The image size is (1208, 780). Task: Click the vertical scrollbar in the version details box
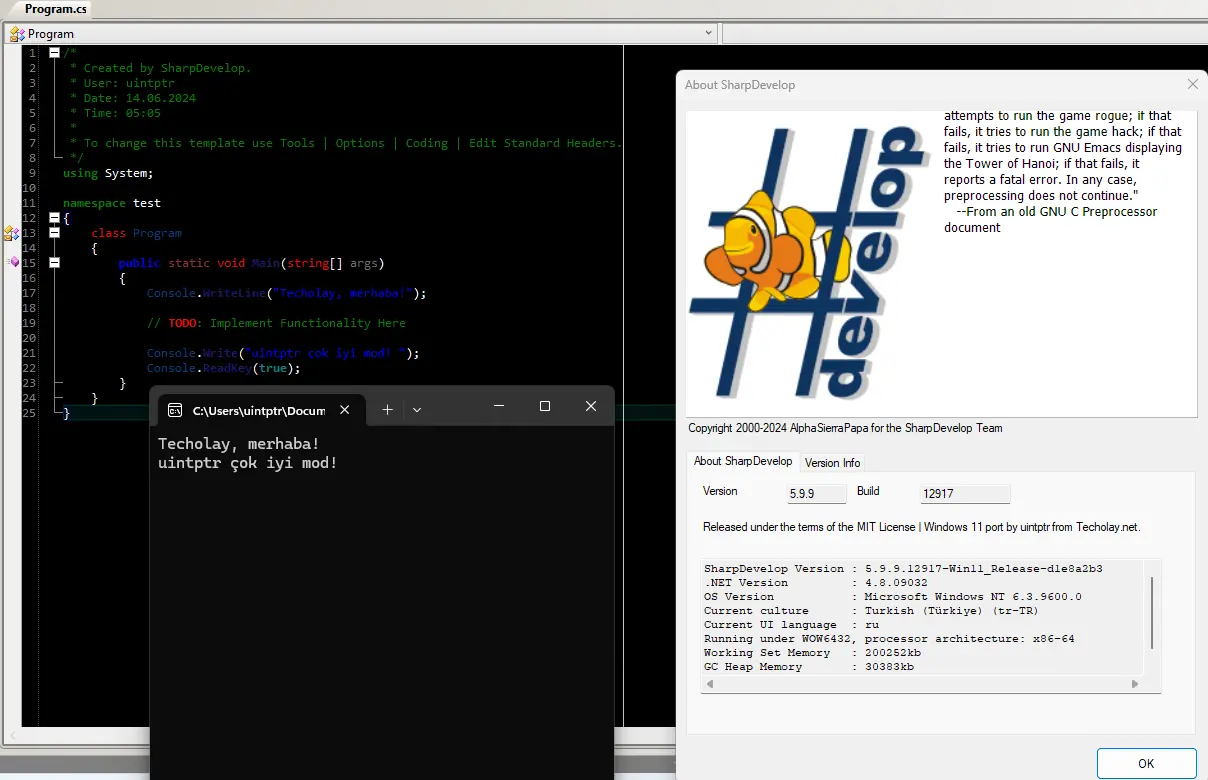[x=1152, y=612]
